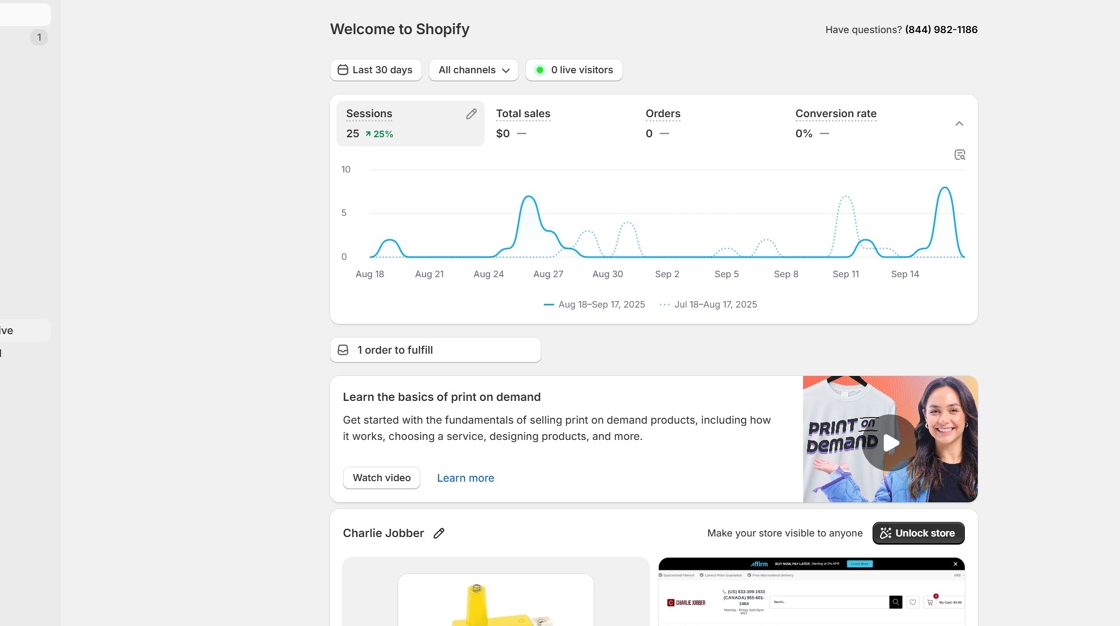The height and width of the screenshot is (626, 1120).
Task: Click the green 25% sessions change indicator
Action: click(379, 134)
